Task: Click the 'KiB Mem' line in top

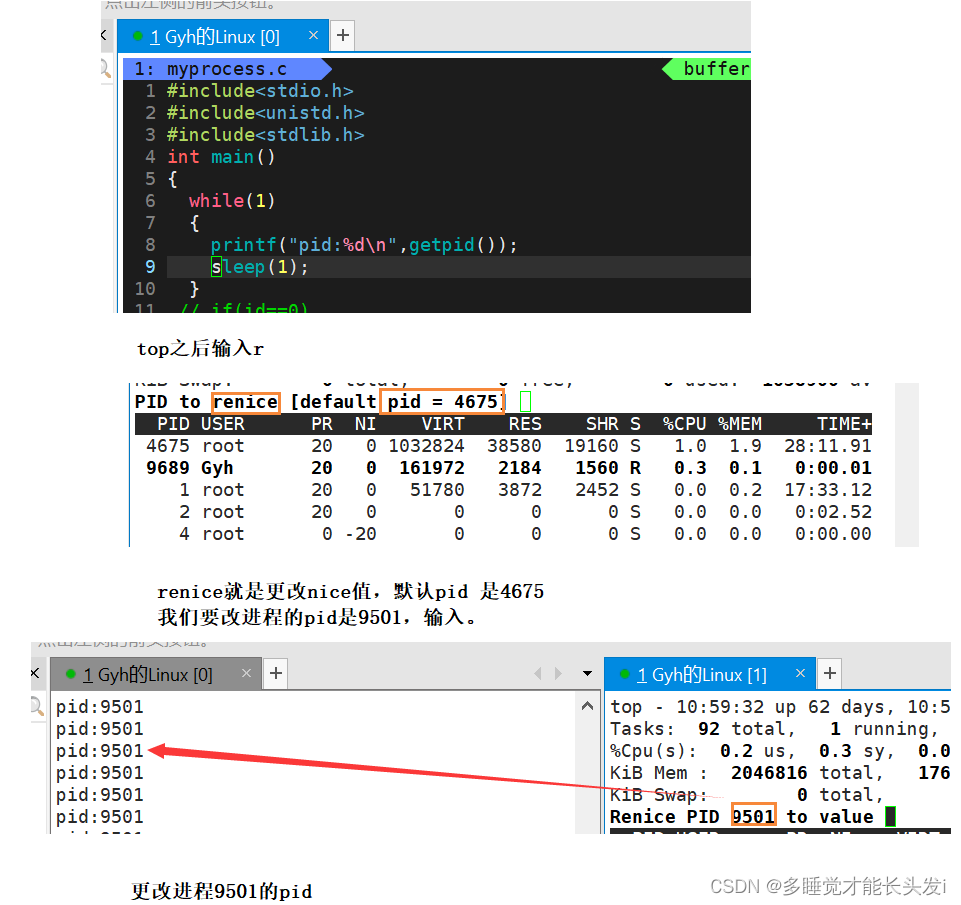Action: pos(780,773)
